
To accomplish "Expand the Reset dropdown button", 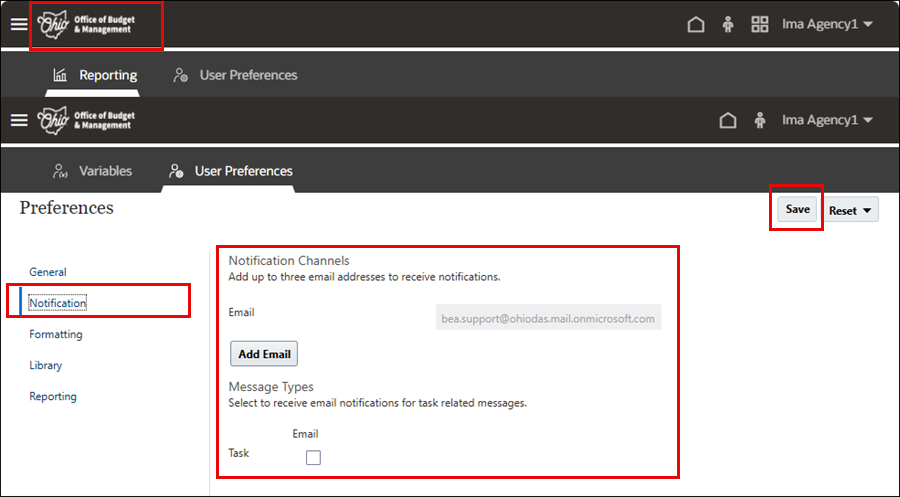I will click(851, 211).
